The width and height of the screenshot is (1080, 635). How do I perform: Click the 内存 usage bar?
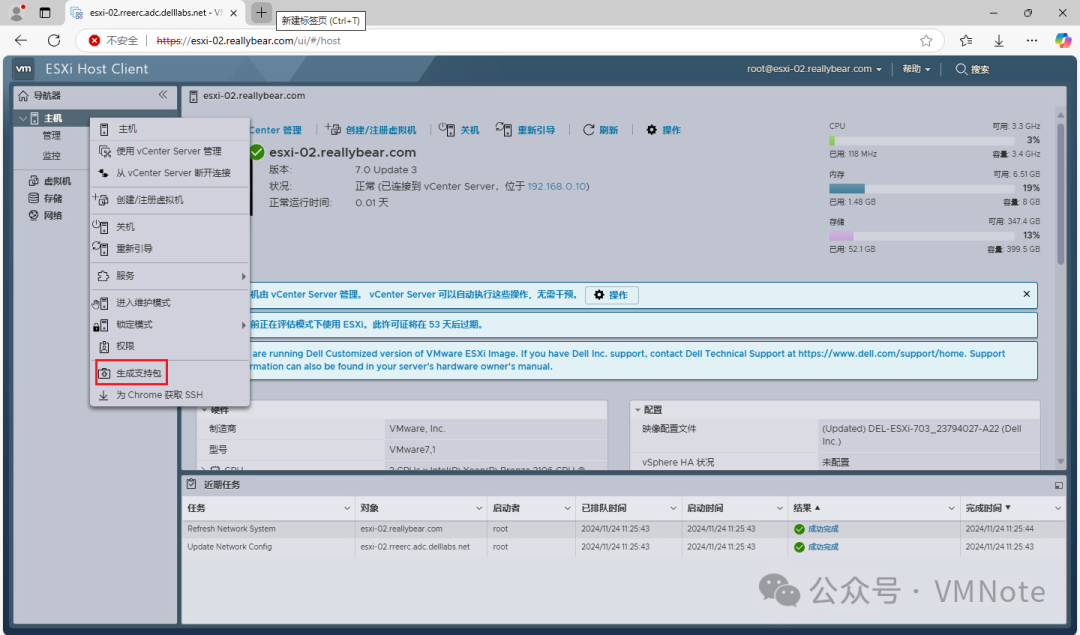pos(921,188)
